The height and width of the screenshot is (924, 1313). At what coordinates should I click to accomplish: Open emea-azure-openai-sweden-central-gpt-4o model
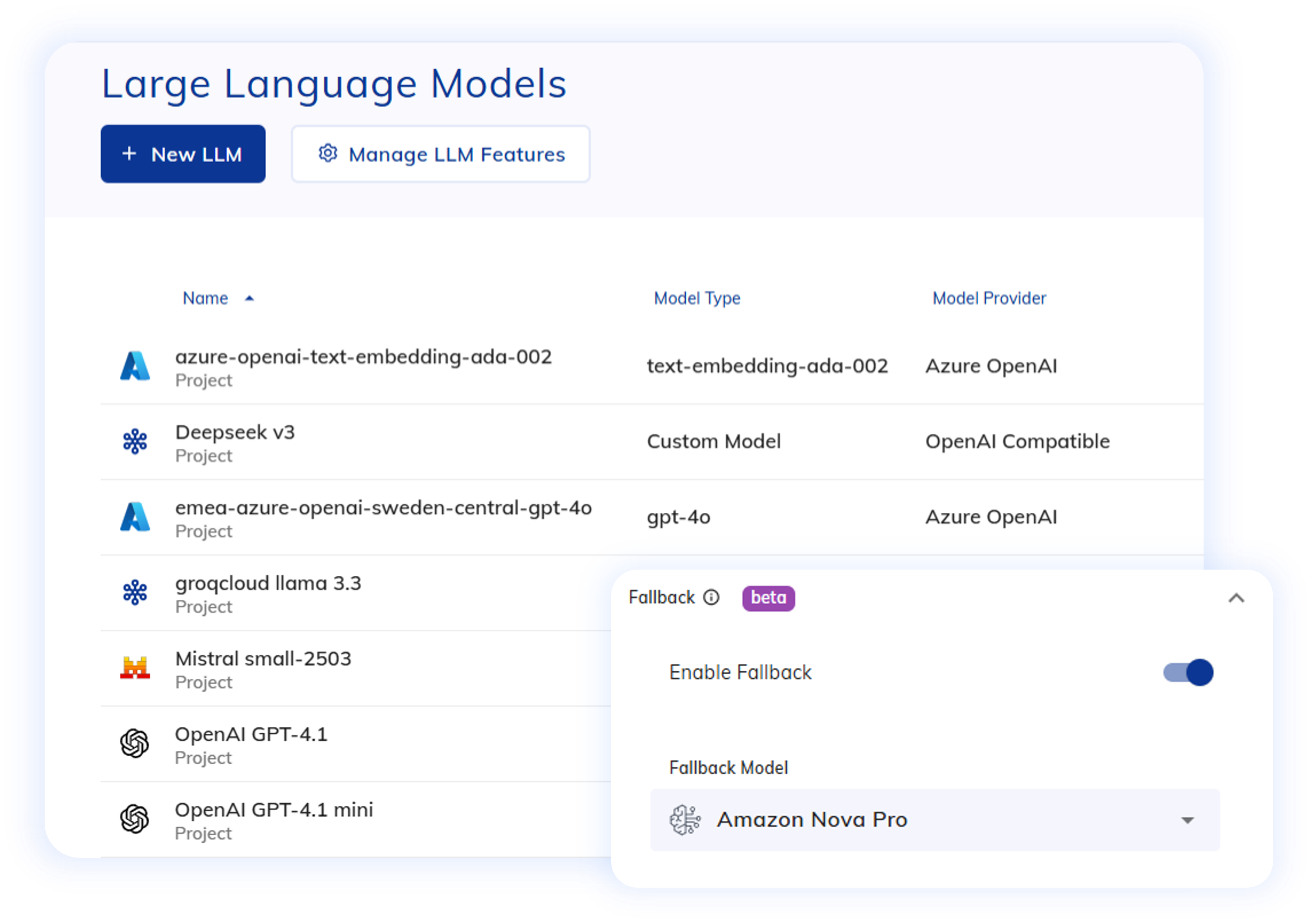384,508
